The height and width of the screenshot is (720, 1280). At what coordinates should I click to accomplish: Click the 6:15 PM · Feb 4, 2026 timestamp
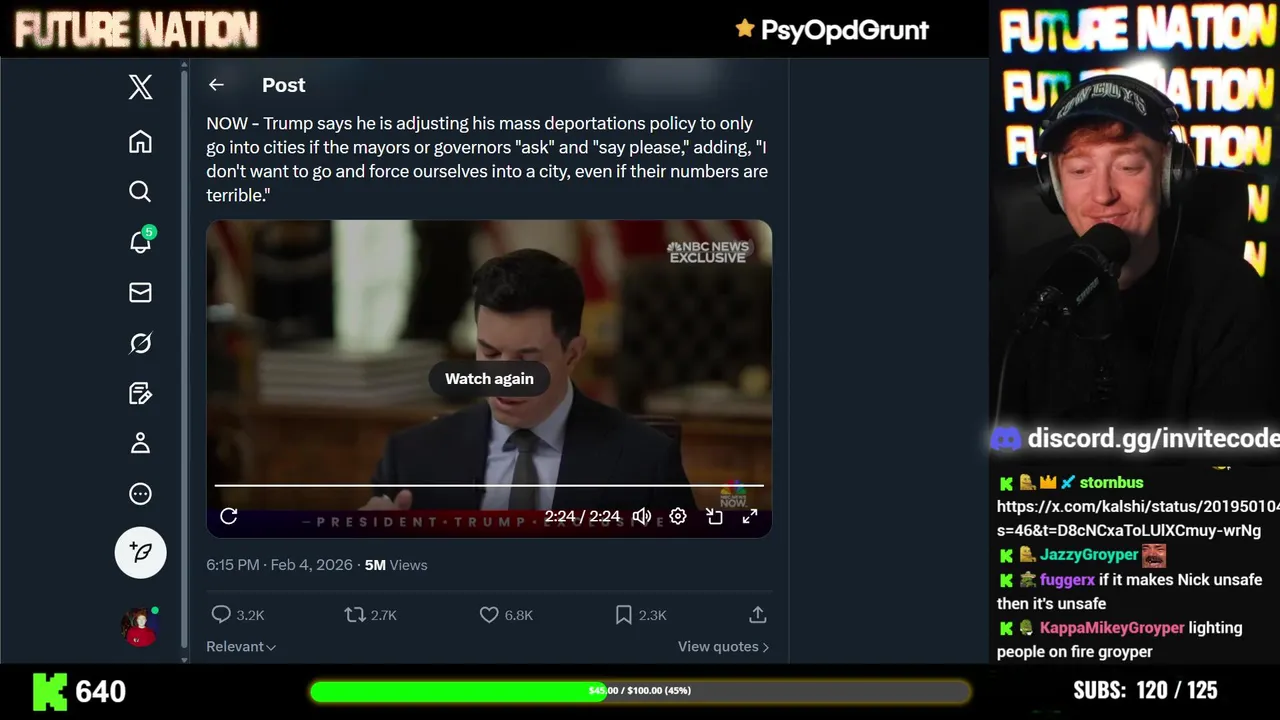[x=279, y=565]
